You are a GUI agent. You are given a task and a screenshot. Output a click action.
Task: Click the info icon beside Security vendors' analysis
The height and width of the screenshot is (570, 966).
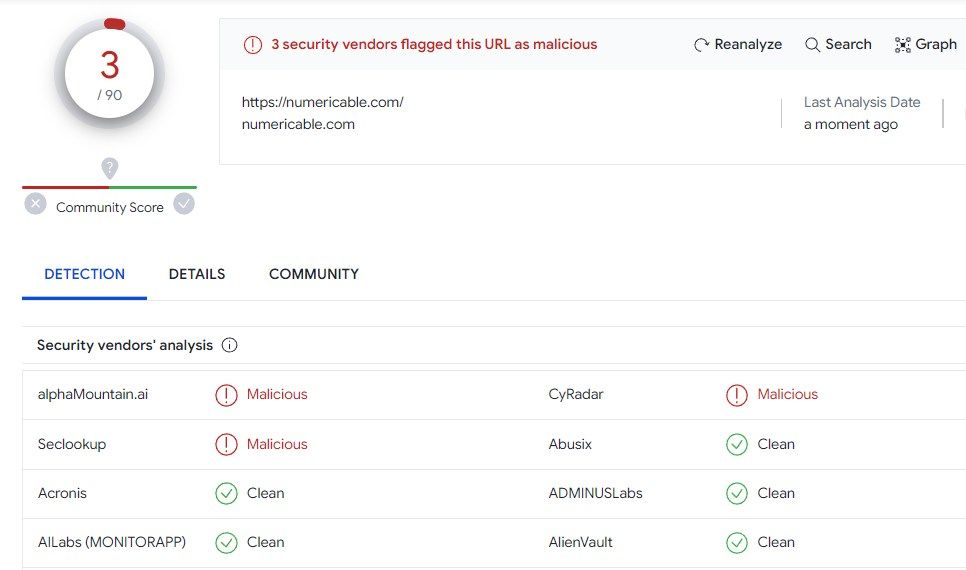229,346
